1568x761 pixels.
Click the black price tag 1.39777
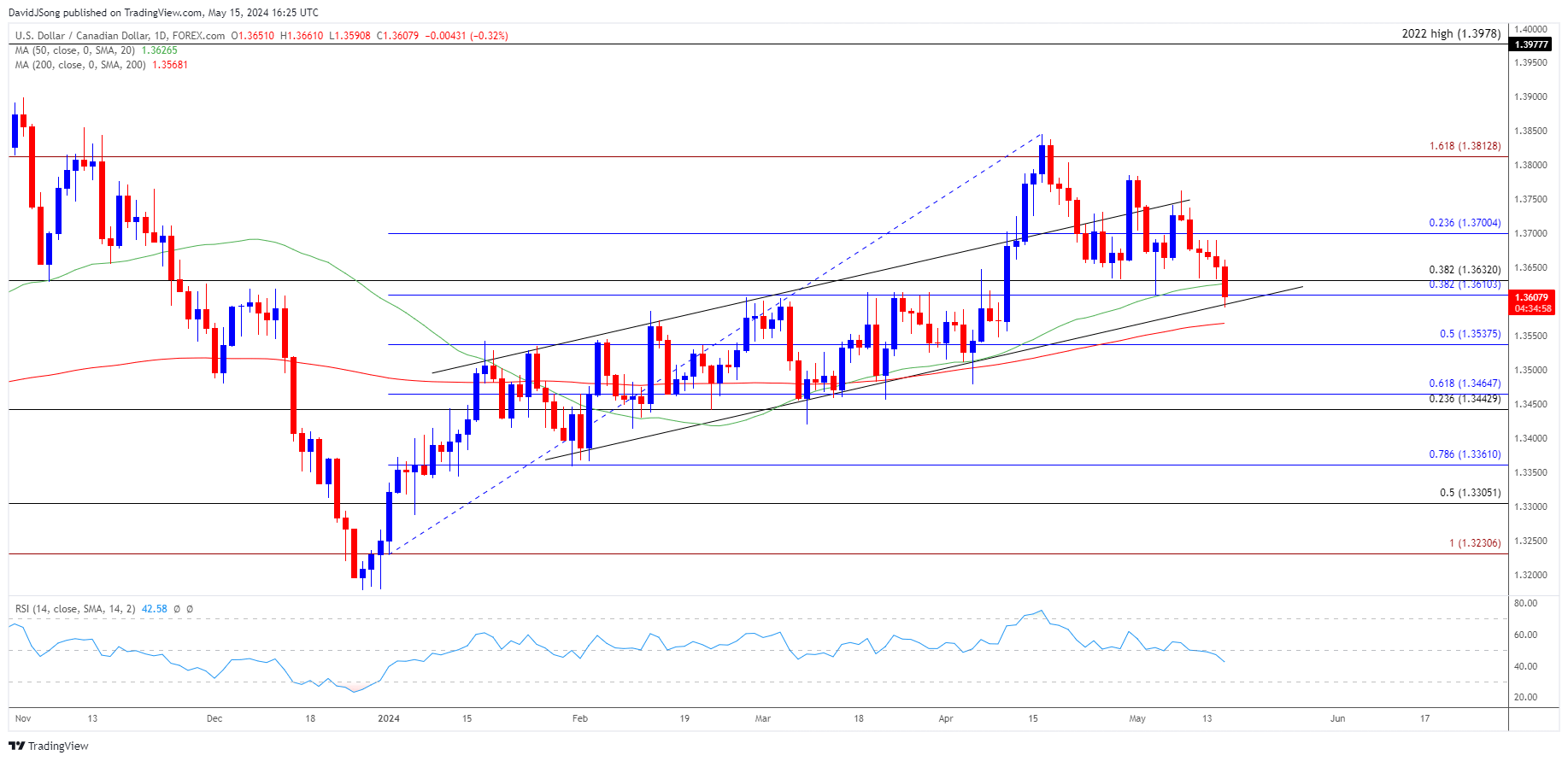[1530, 44]
